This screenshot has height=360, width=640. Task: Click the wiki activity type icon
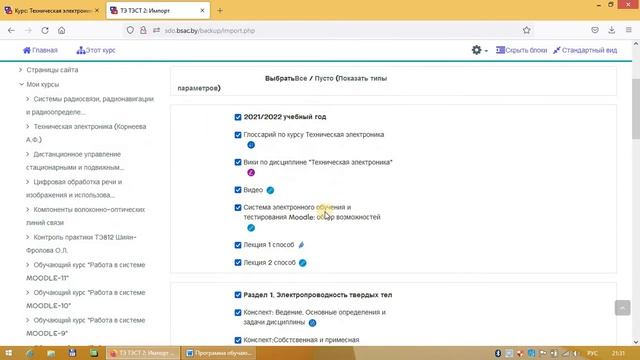[x=251, y=173]
